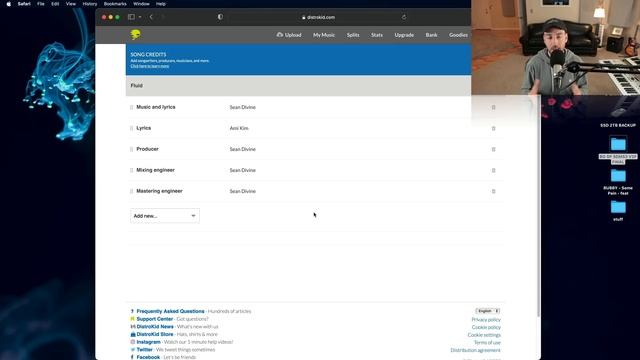Delete the Producer credit row
Image resolution: width=640 pixels, height=360 pixels.
(x=493, y=149)
